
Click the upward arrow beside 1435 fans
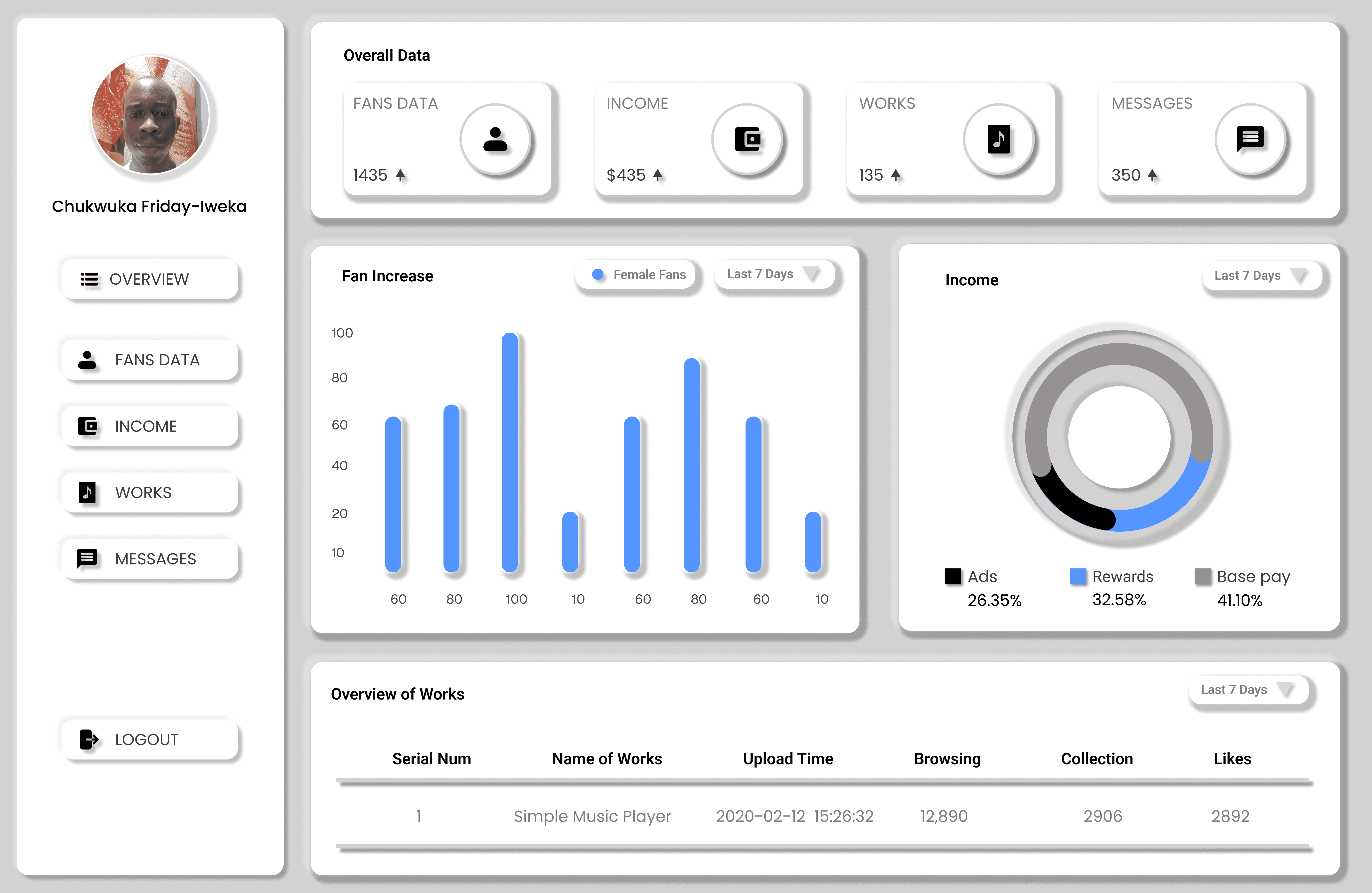coord(401,175)
